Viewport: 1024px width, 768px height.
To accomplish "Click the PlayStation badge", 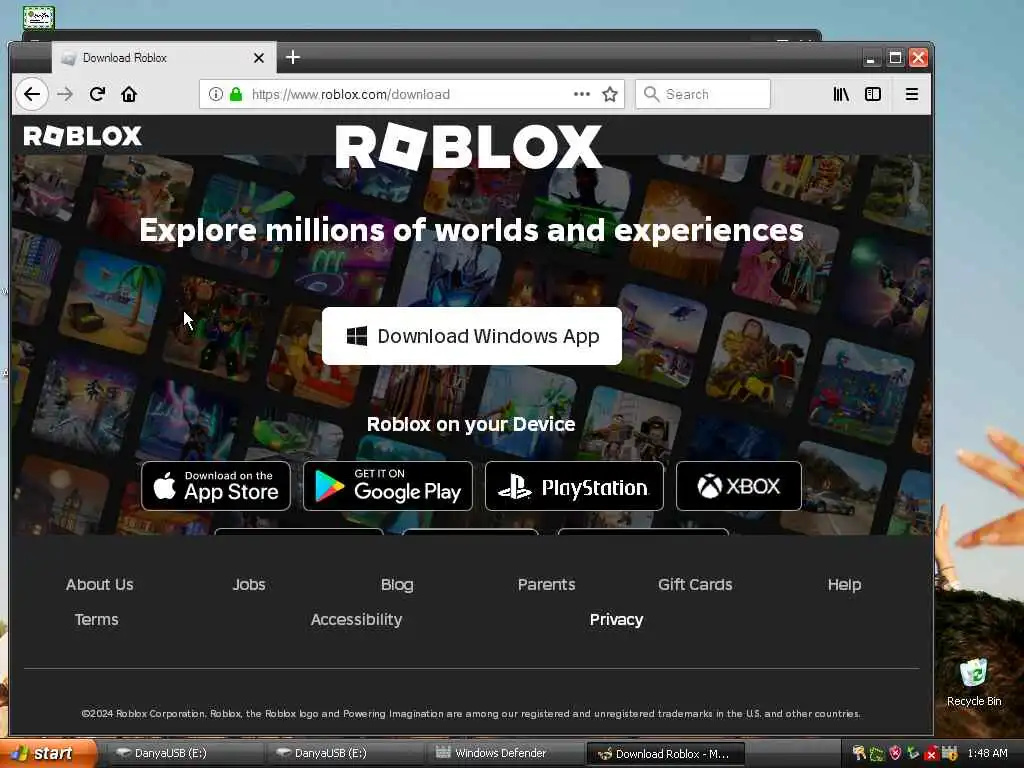I will tap(574, 486).
